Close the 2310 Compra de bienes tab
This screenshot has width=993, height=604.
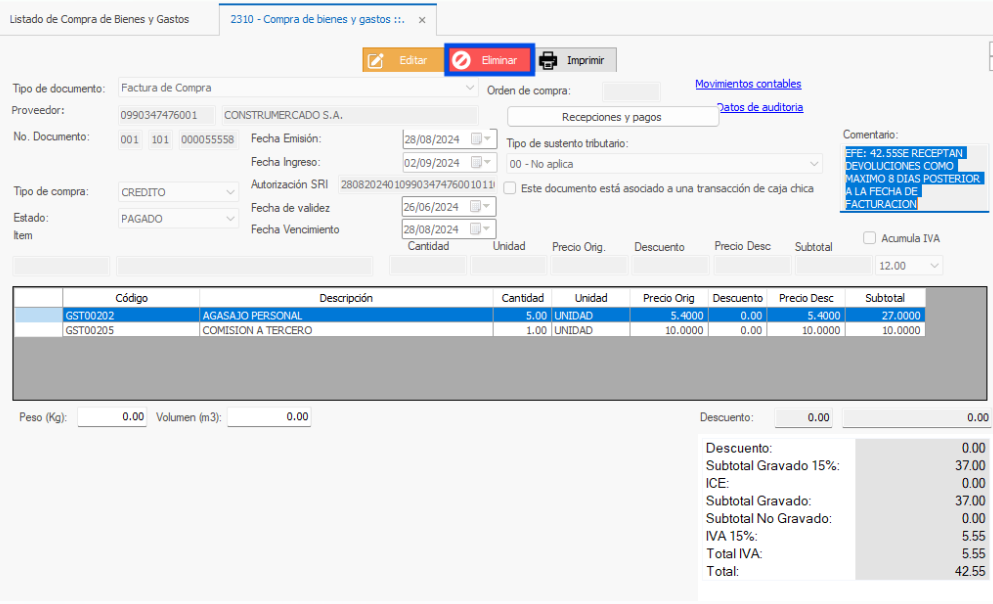coord(421,20)
